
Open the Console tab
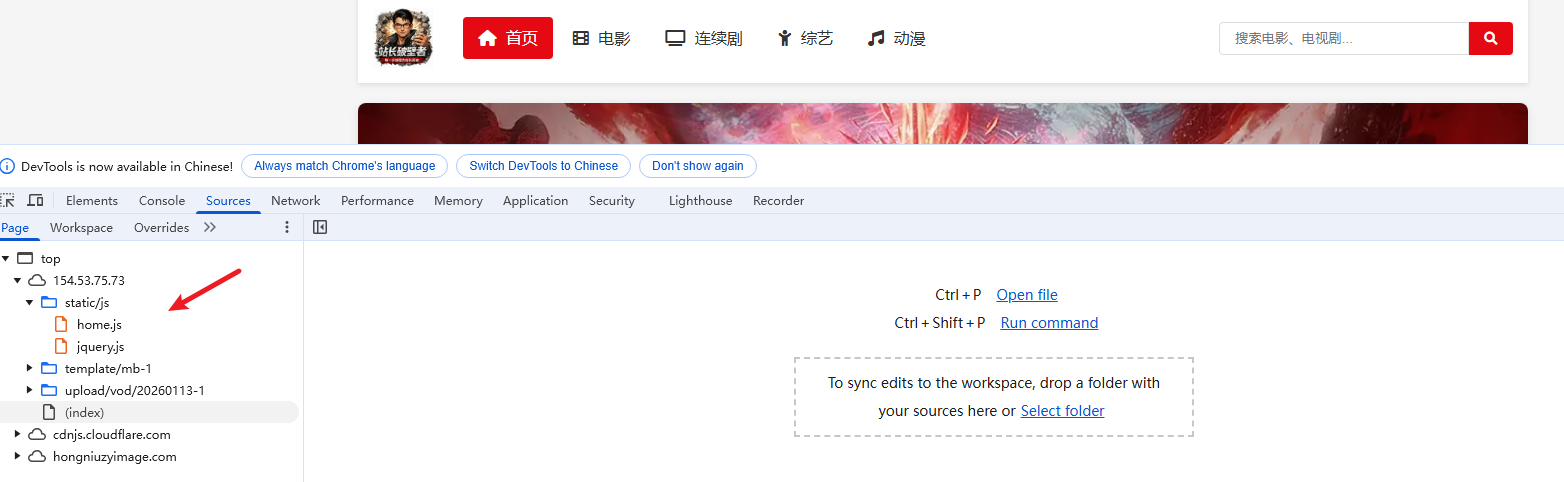162,200
